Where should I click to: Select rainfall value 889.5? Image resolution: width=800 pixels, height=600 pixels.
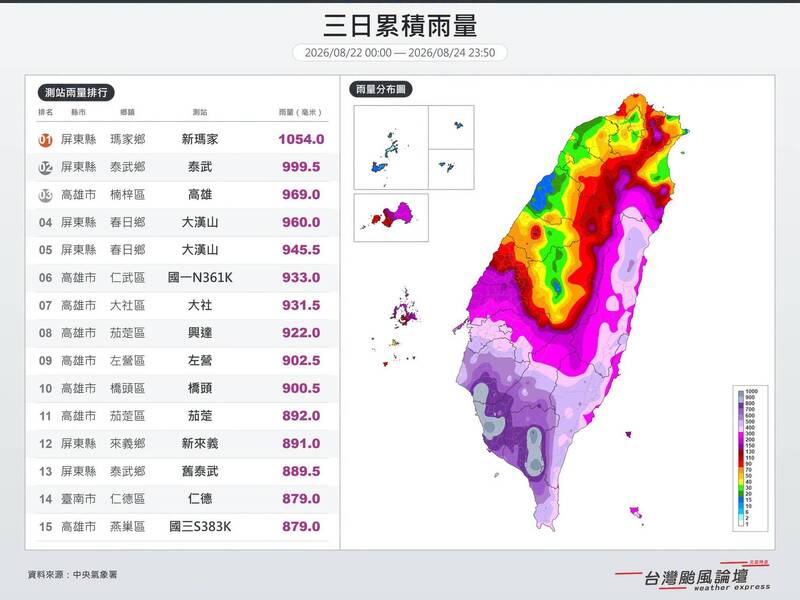pyautogui.click(x=301, y=471)
